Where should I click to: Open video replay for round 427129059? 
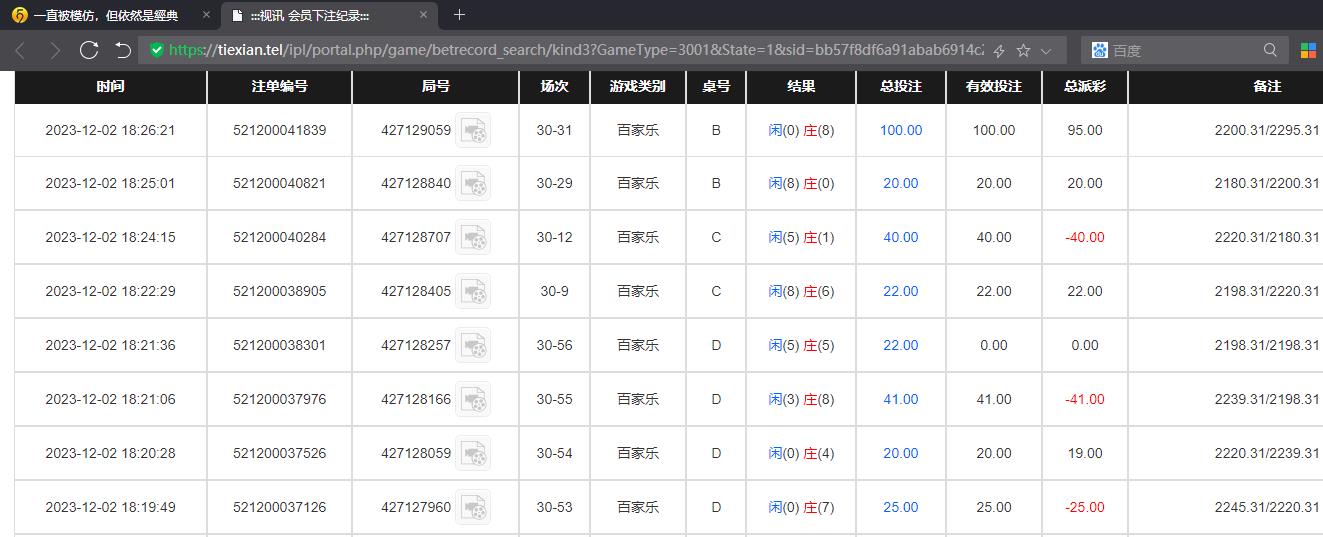[473, 130]
